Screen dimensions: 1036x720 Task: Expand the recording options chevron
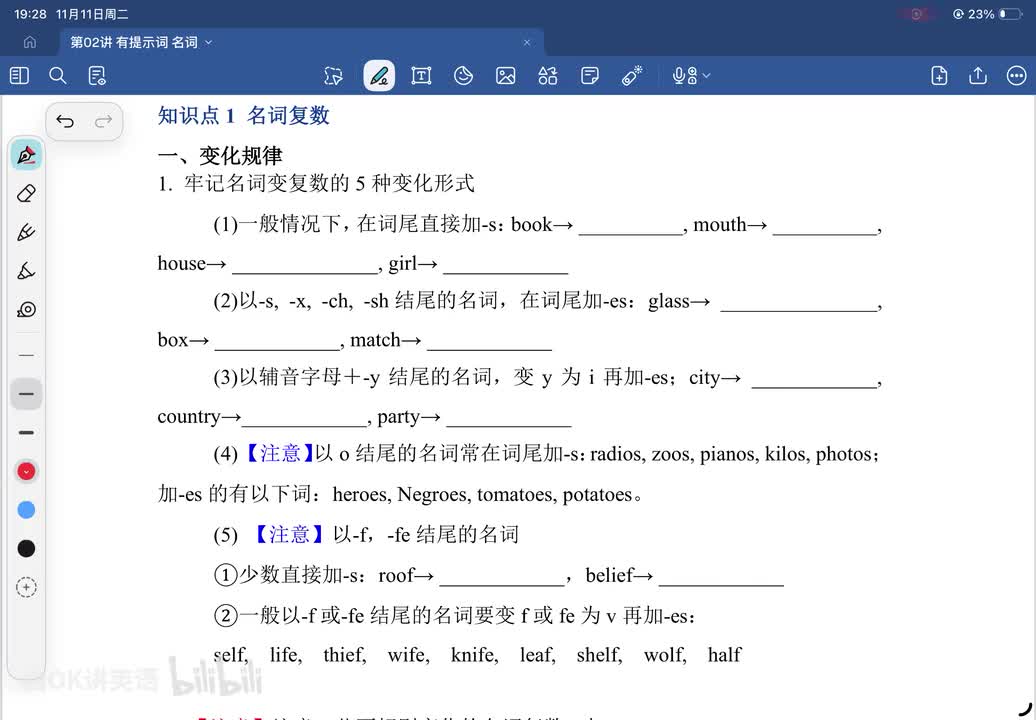coord(706,76)
